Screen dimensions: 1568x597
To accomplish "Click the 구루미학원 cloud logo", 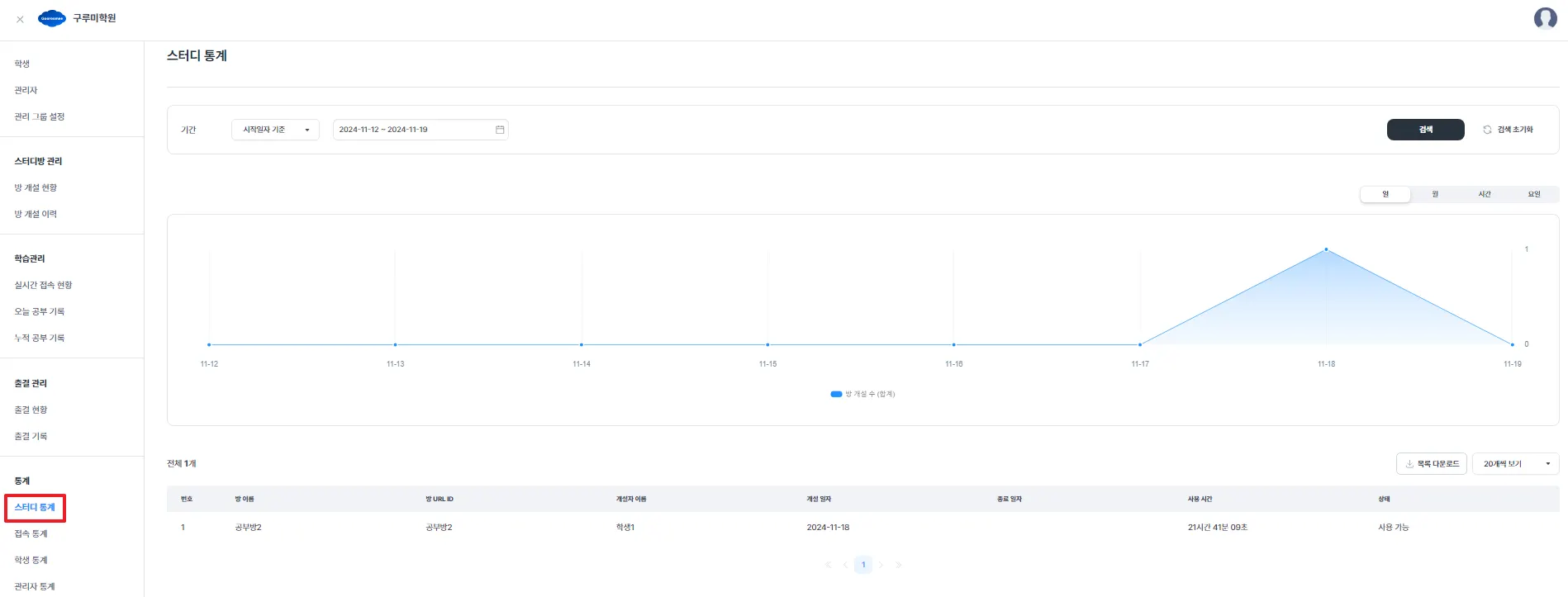I will [52, 18].
